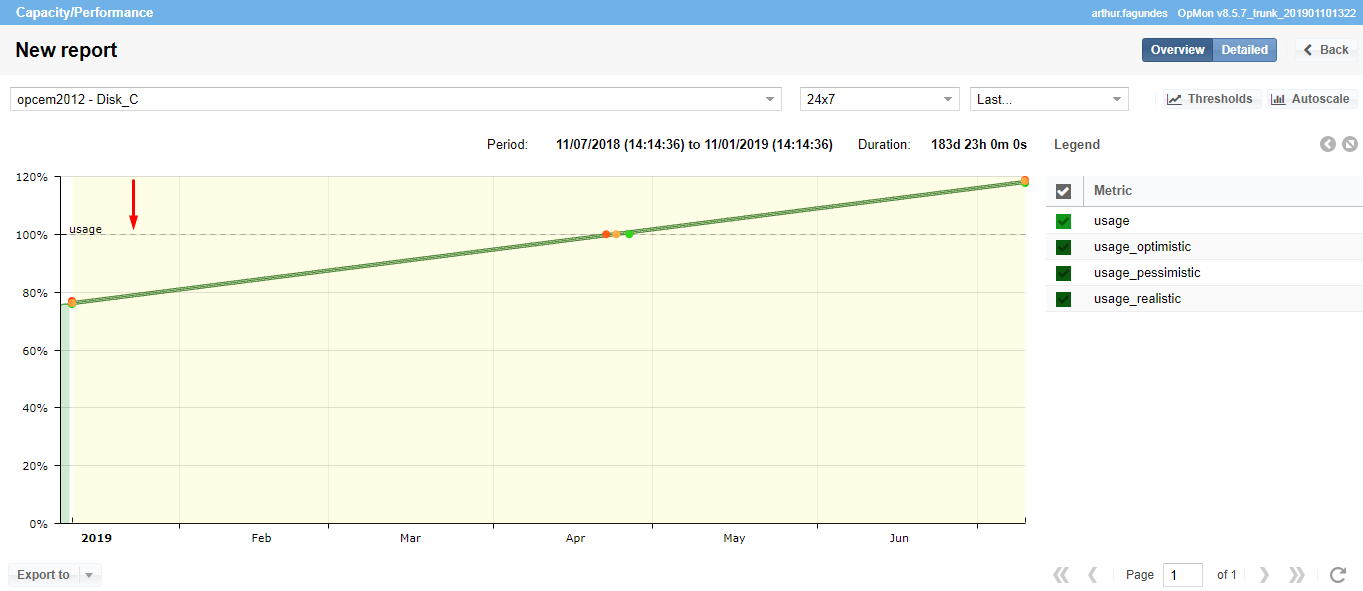This screenshot has width=1363, height=591.
Task: Toggle the usage metric checkbox
Action: (x=1064, y=221)
